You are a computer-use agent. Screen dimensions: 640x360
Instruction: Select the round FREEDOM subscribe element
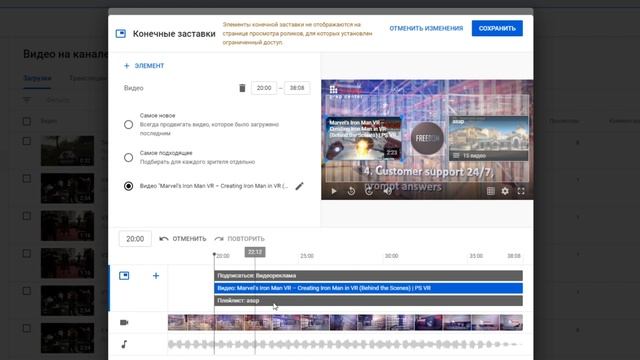427,138
